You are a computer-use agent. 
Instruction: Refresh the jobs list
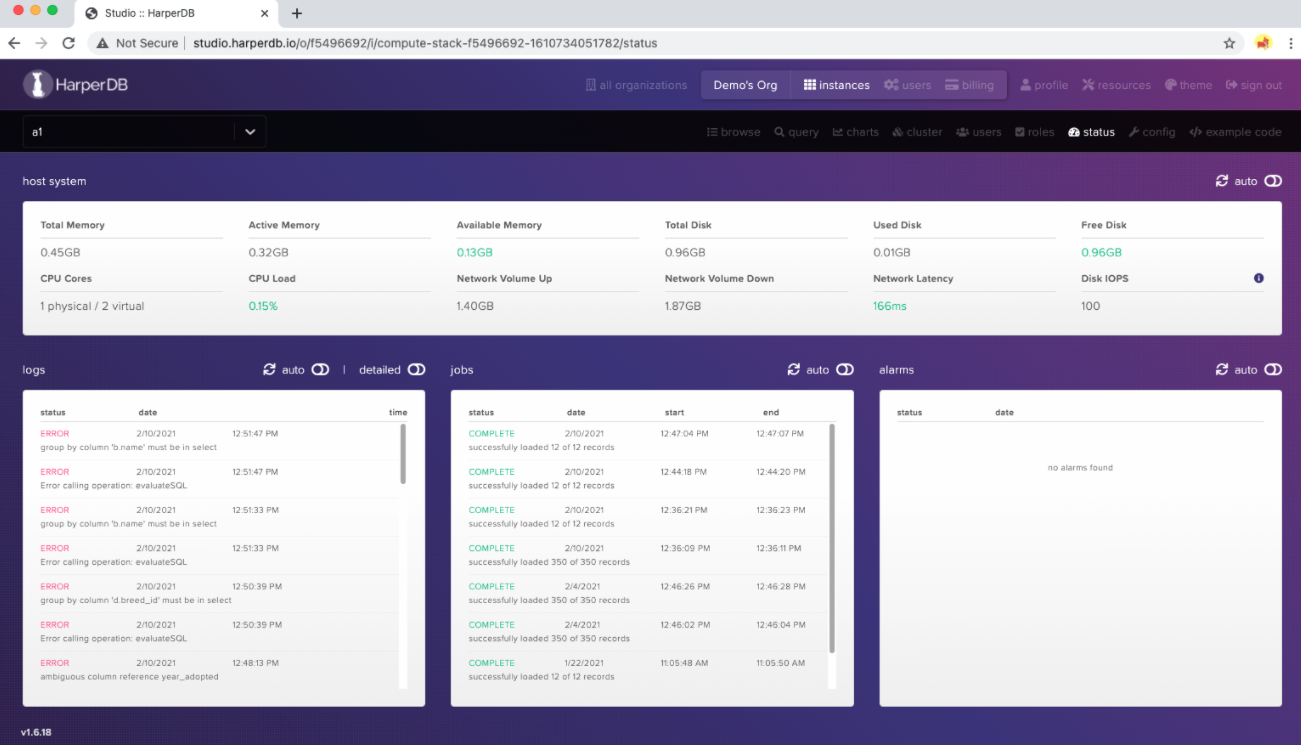coord(794,370)
